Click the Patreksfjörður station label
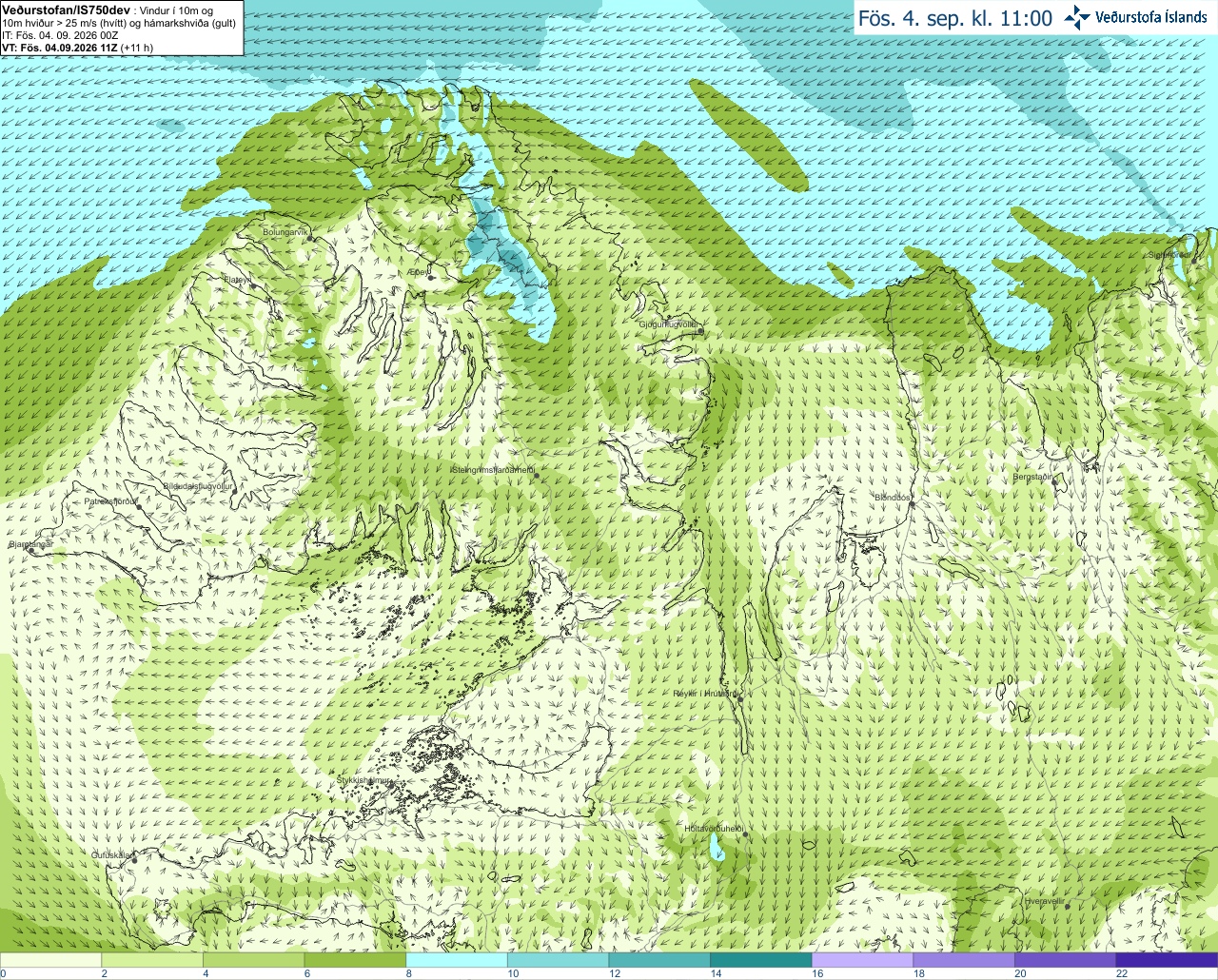The height and width of the screenshot is (980, 1218). (x=111, y=500)
